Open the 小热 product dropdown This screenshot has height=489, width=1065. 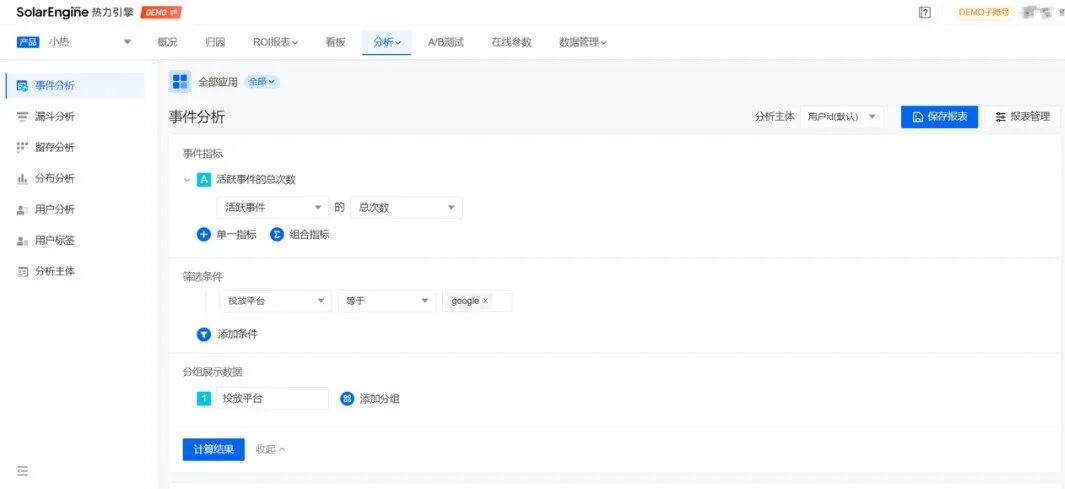click(90, 42)
